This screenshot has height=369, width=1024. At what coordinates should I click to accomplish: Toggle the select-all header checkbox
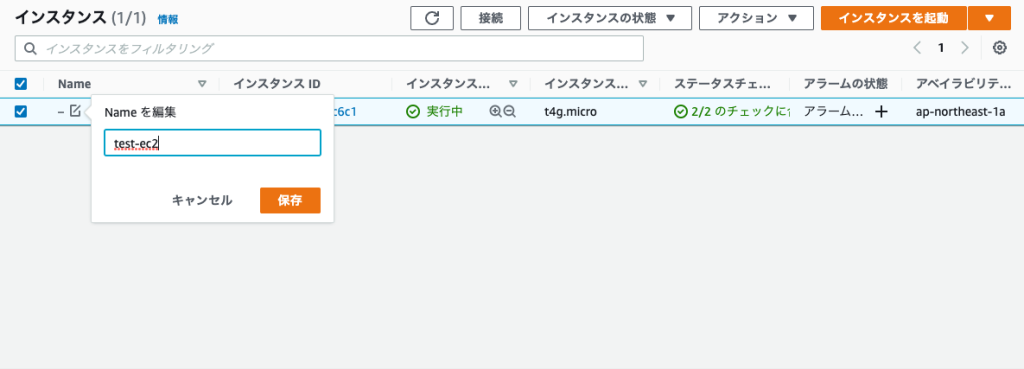click(21, 84)
